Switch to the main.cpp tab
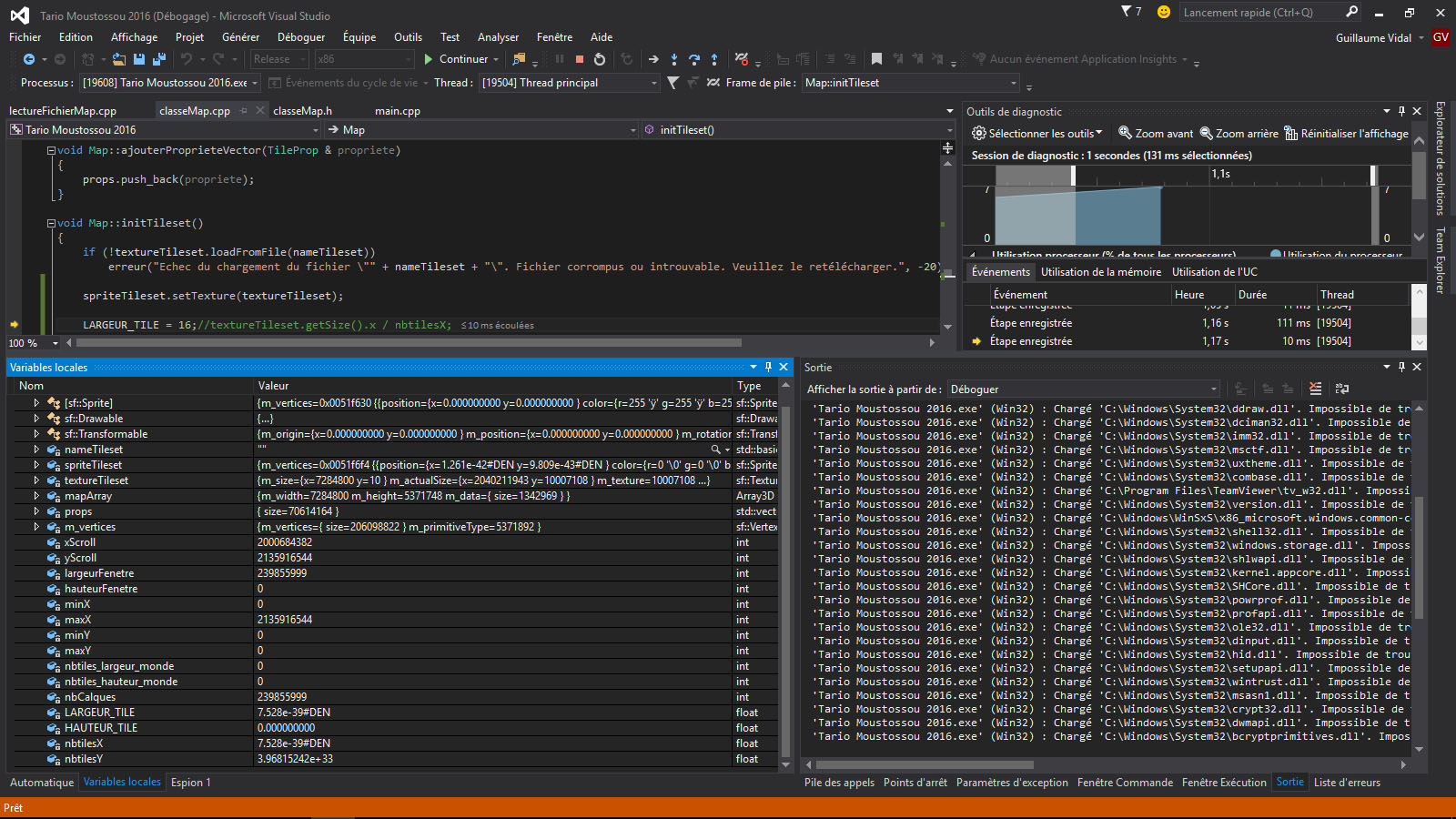The width and height of the screenshot is (1456, 819). tap(398, 111)
